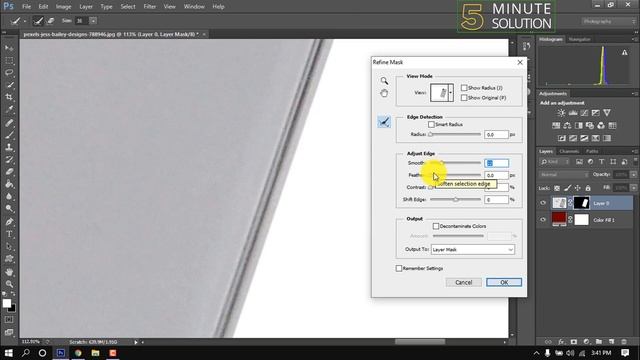This screenshot has width=640, height=360.
Task: Click the Zoom tool in Refine Mask dialog
Action: pos(384,80)
